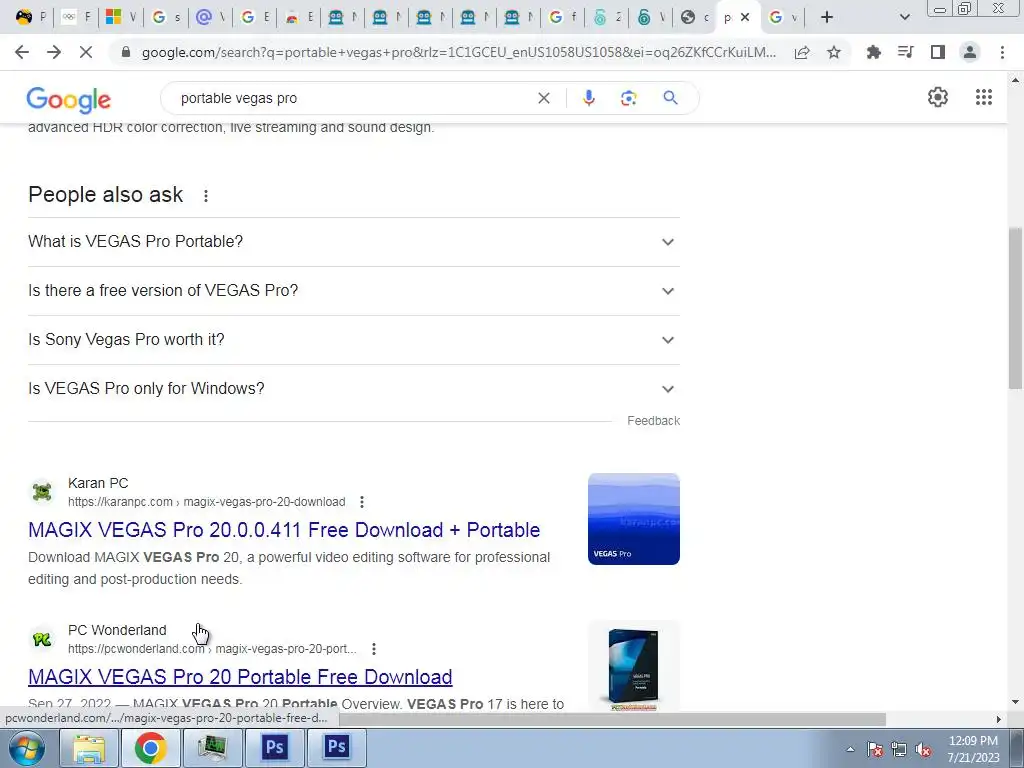Clear the search query with the X
Viewport: 1024px width, 768px height.
(543, 98)
